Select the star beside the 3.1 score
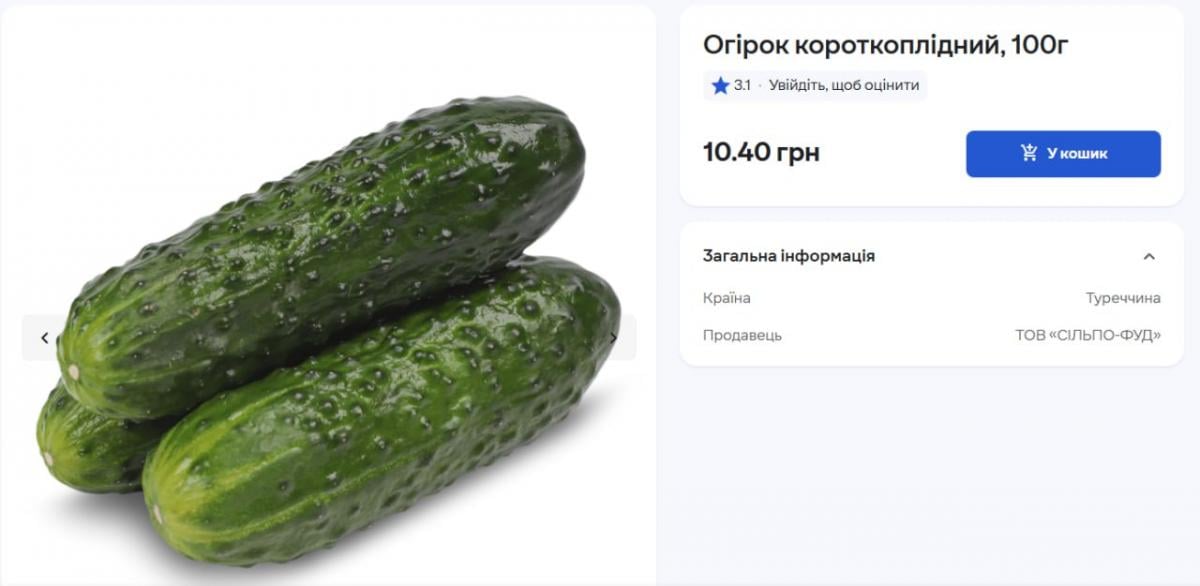 point(720,85)
